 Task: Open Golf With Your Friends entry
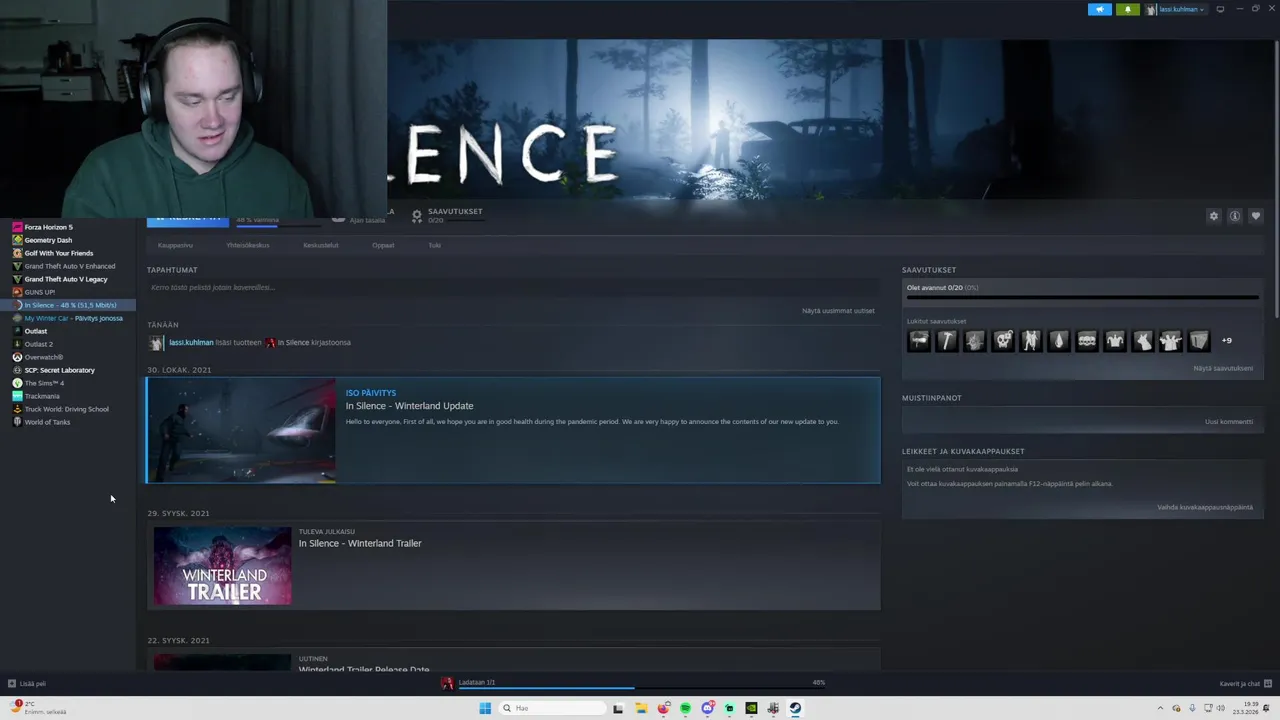click(58, 253)
